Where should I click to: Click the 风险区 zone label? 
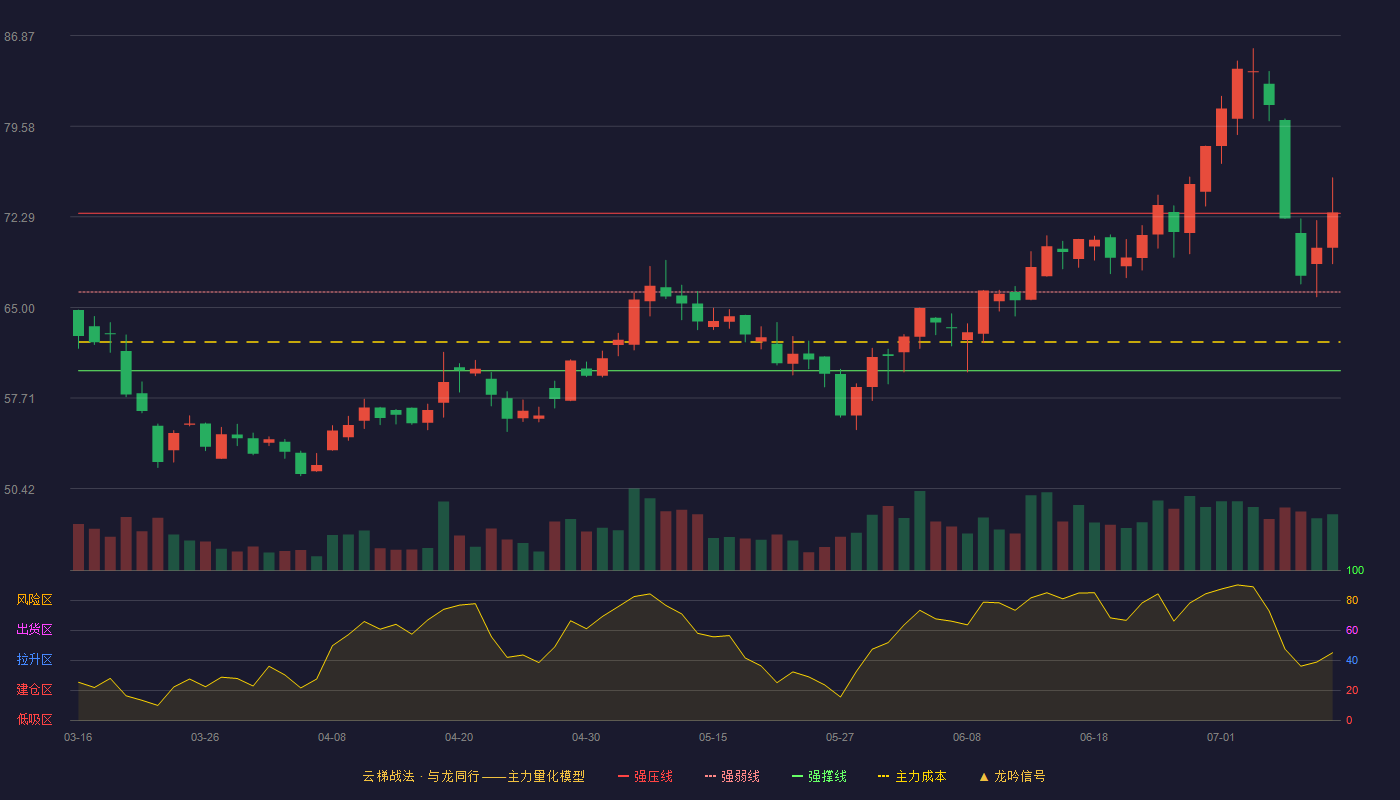click(x=34, y=600)
